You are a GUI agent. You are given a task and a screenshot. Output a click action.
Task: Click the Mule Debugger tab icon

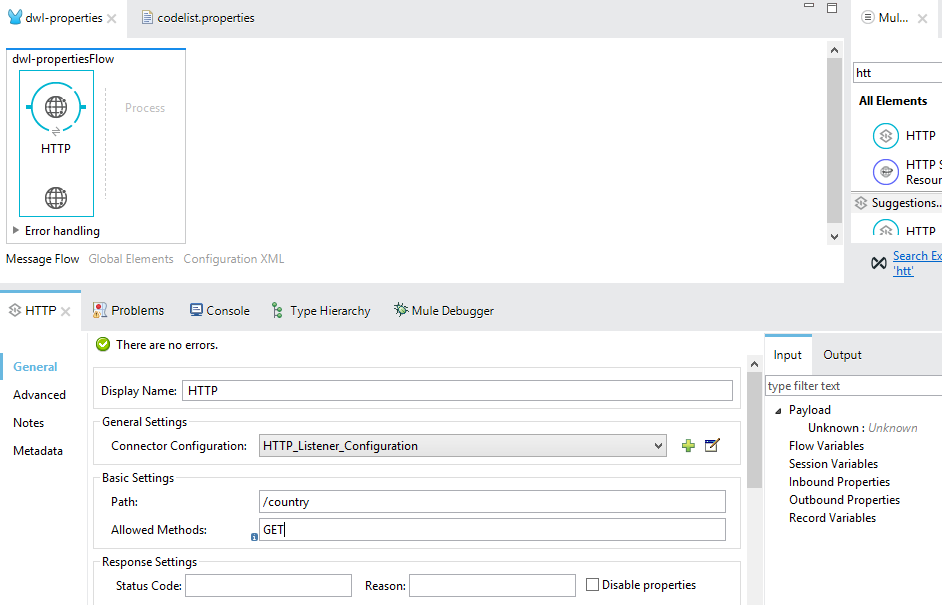[x=400, y=311]
